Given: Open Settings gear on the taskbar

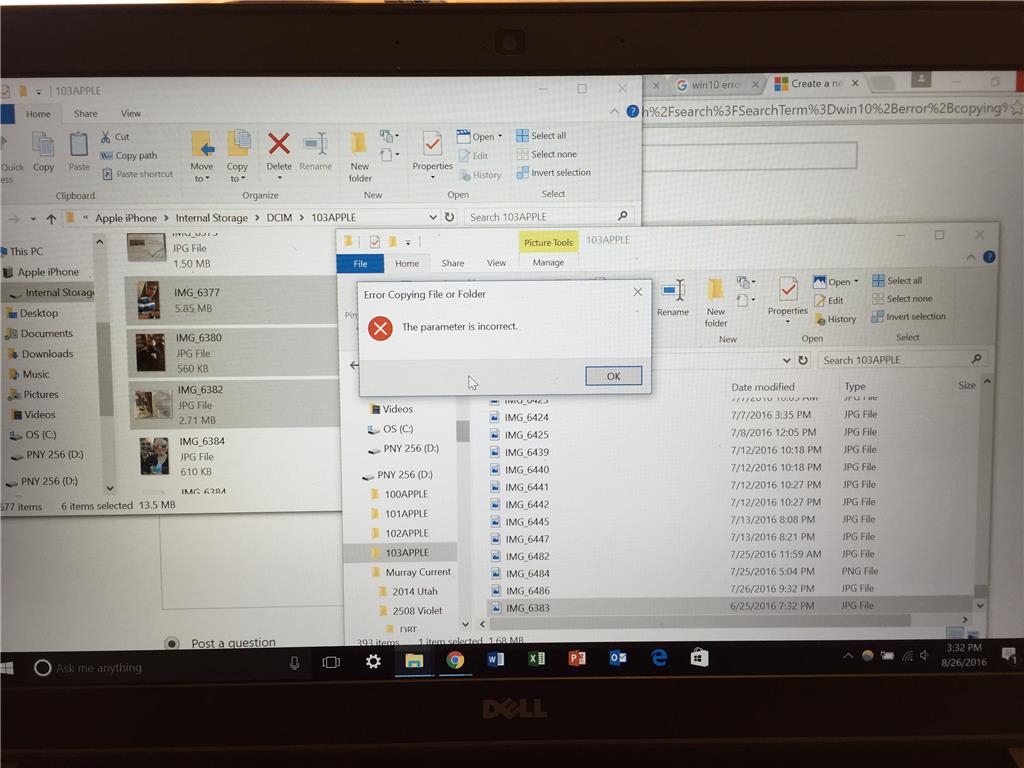Looking at the screenshot, I should click(x=373, y=662).
